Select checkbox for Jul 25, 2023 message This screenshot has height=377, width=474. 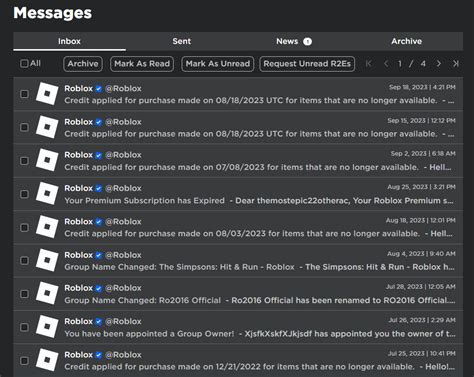(x=24, y=361)
